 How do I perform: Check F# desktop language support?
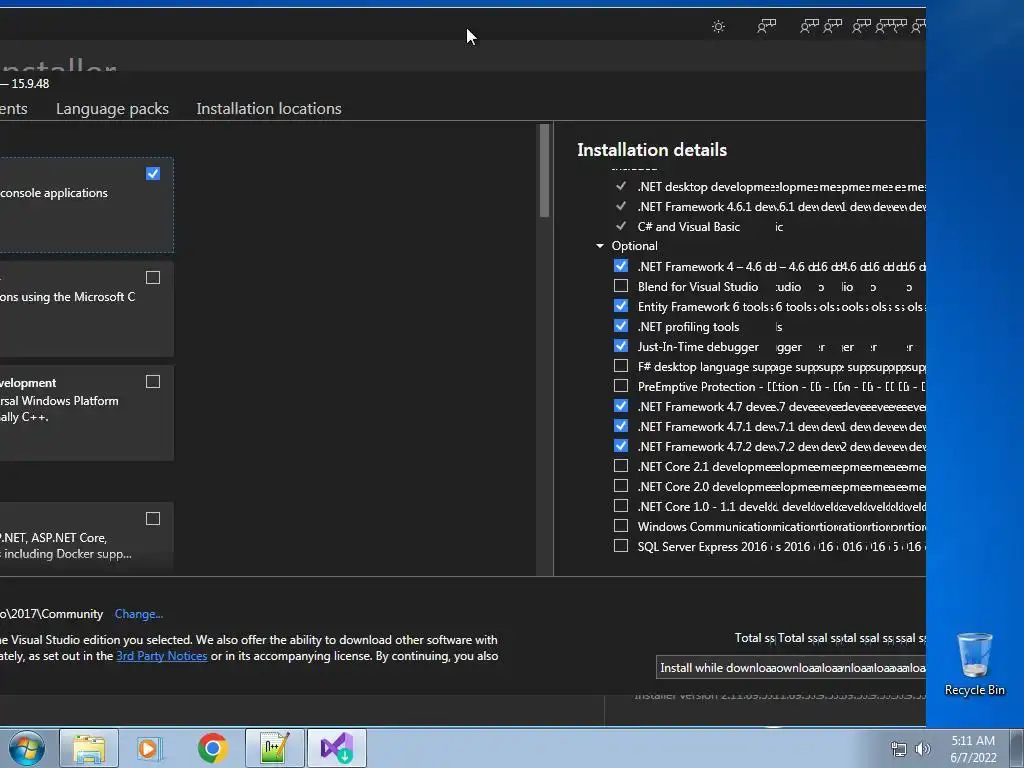[621, 366]
